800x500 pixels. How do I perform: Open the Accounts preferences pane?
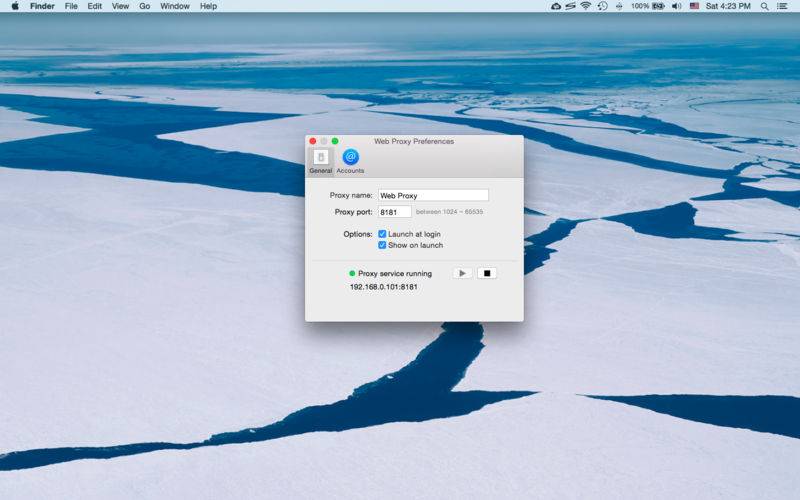click(x=350, y=159)
